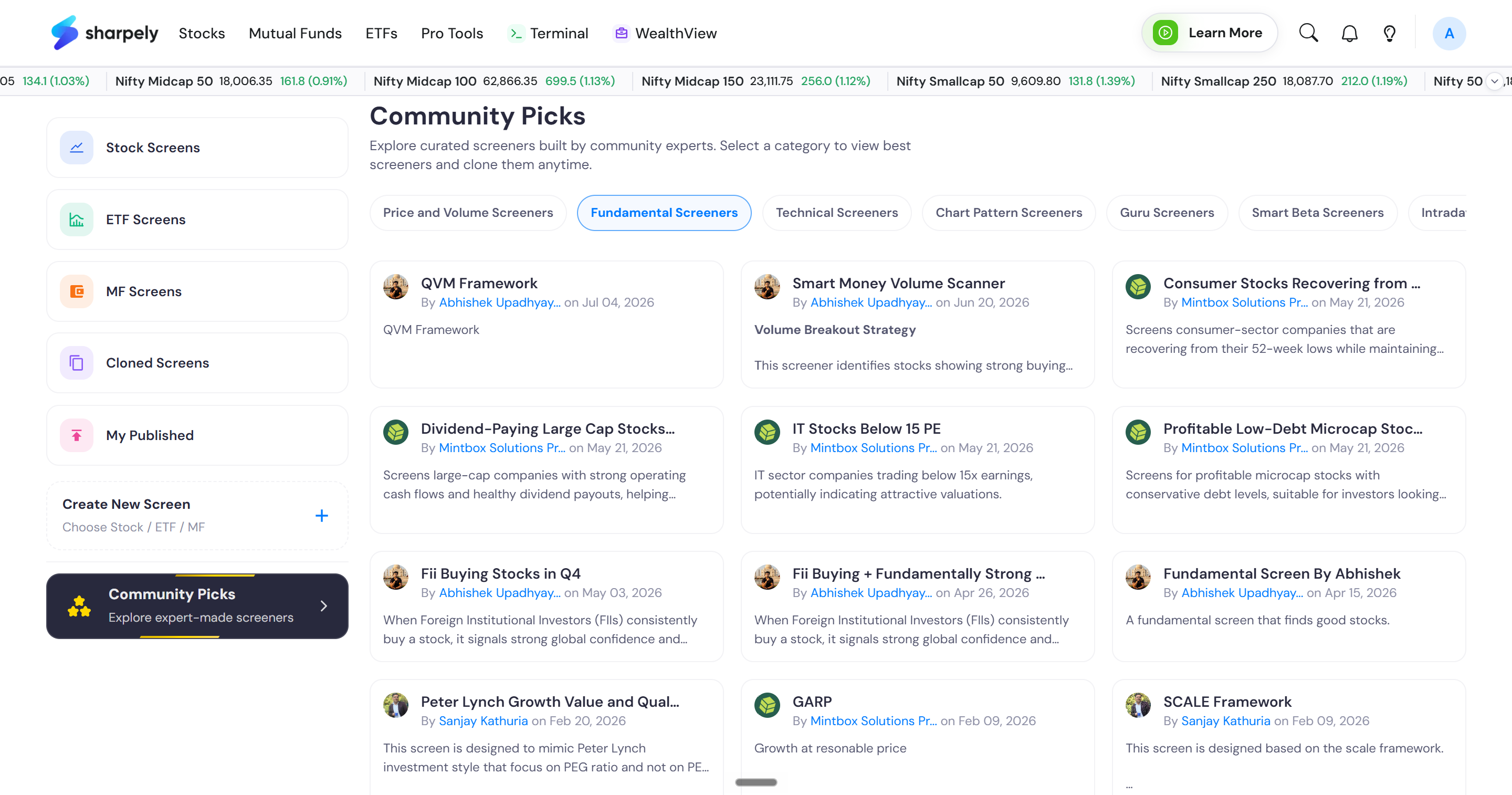Viewport: 1512px width, 795px height.
Task: Open notifications bell icon
Action: click(x=1349, y=34)
